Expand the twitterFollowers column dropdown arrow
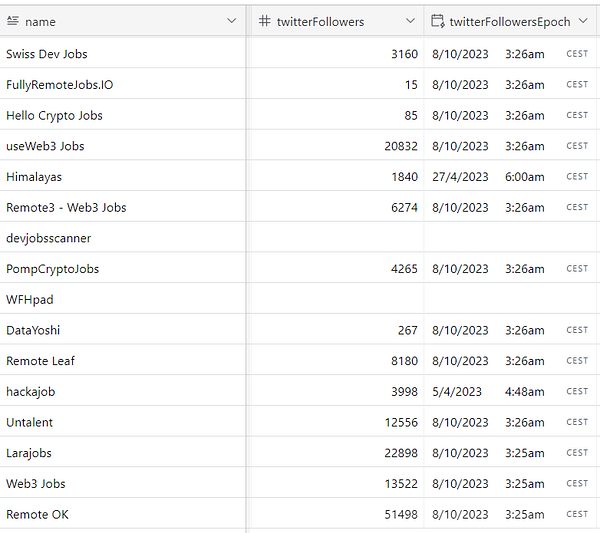Viewport: 600px width, 533px height. click(410, 21)
